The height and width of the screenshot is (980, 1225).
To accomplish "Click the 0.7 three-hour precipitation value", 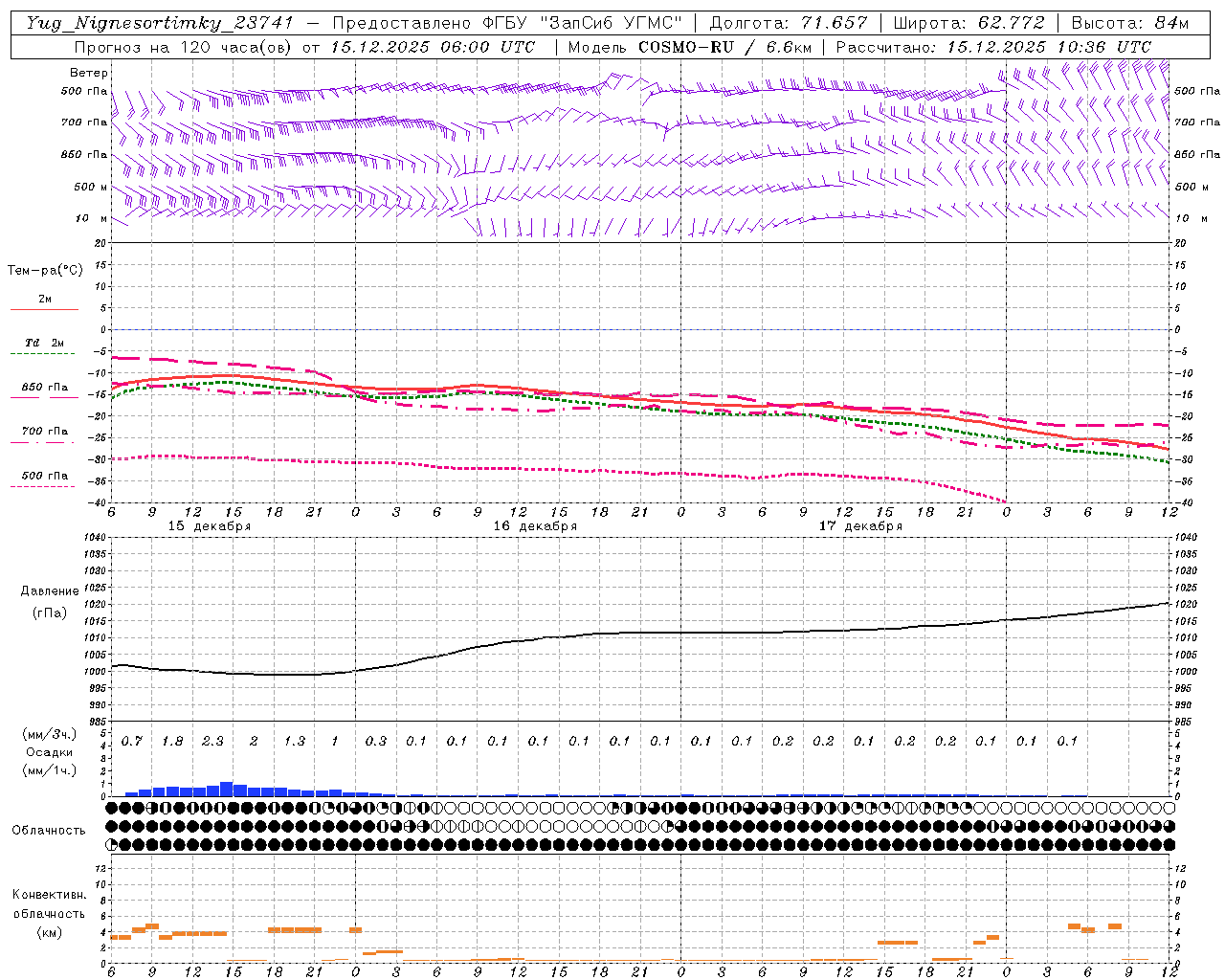I will tap(131, 742).
